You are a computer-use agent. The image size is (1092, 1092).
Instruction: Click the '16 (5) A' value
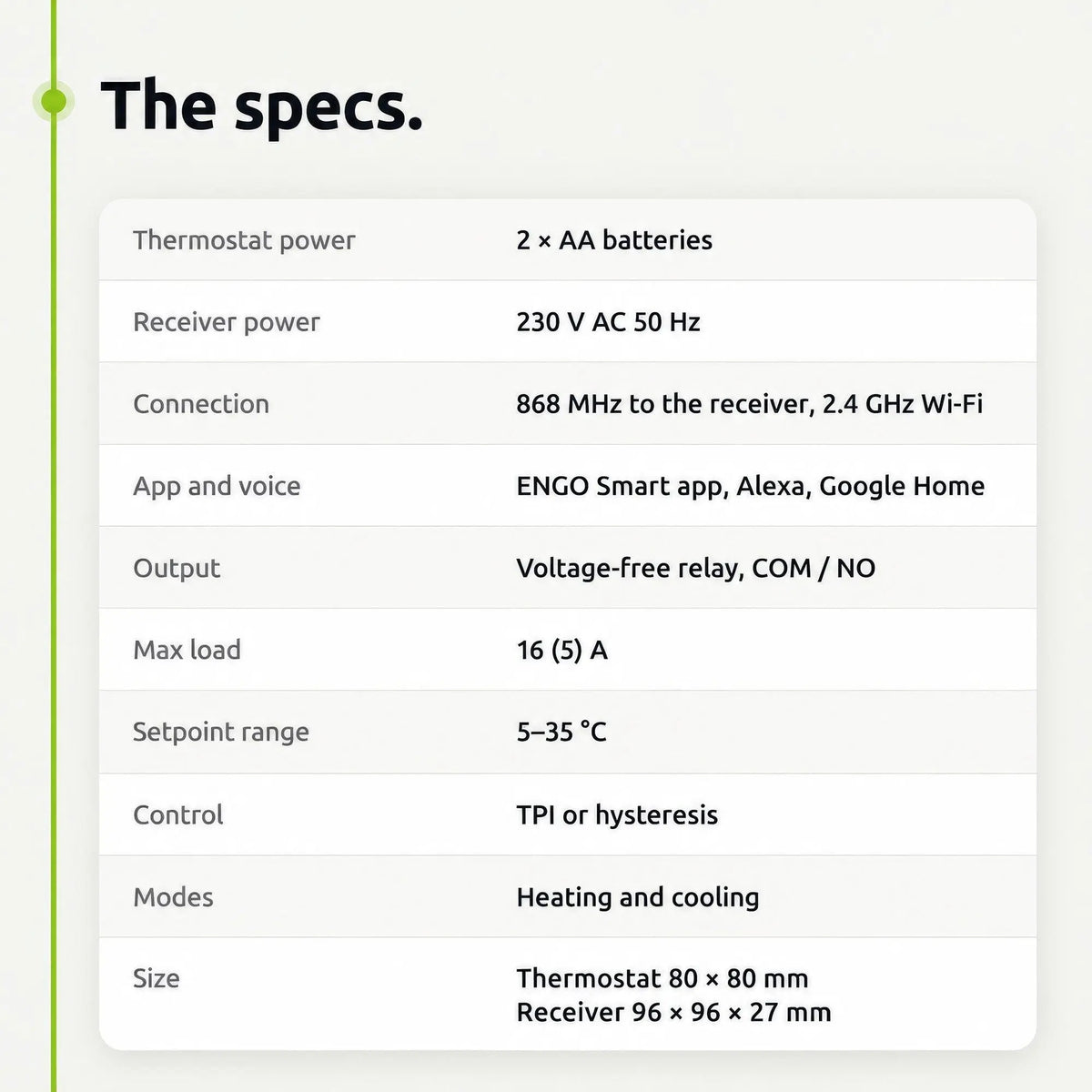[561, 650]
